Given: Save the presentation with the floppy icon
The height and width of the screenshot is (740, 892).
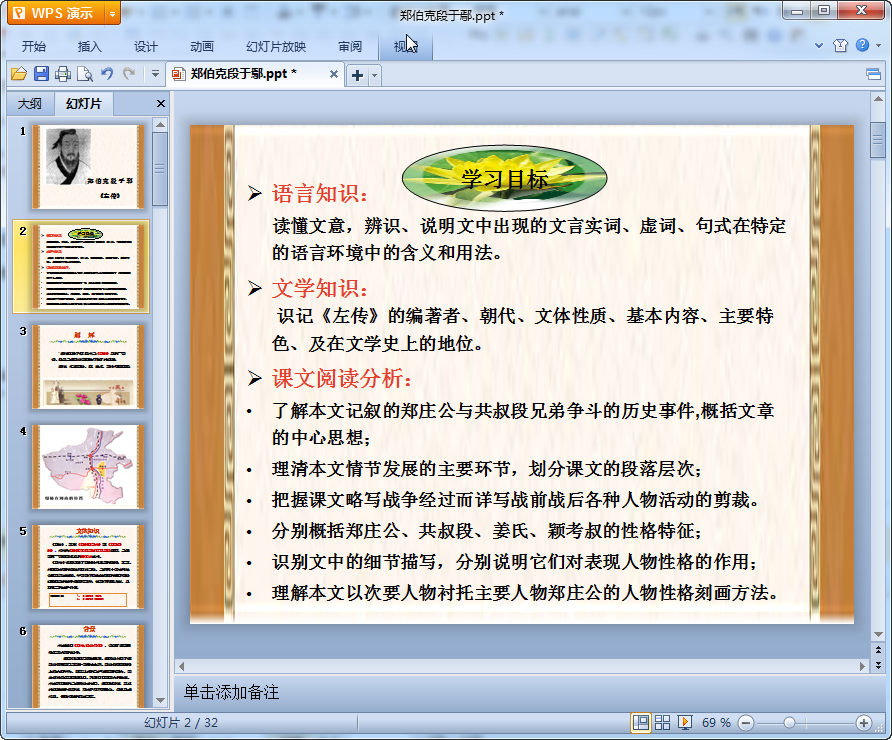Looking at the screenshot, I should (x=41, y=74).
